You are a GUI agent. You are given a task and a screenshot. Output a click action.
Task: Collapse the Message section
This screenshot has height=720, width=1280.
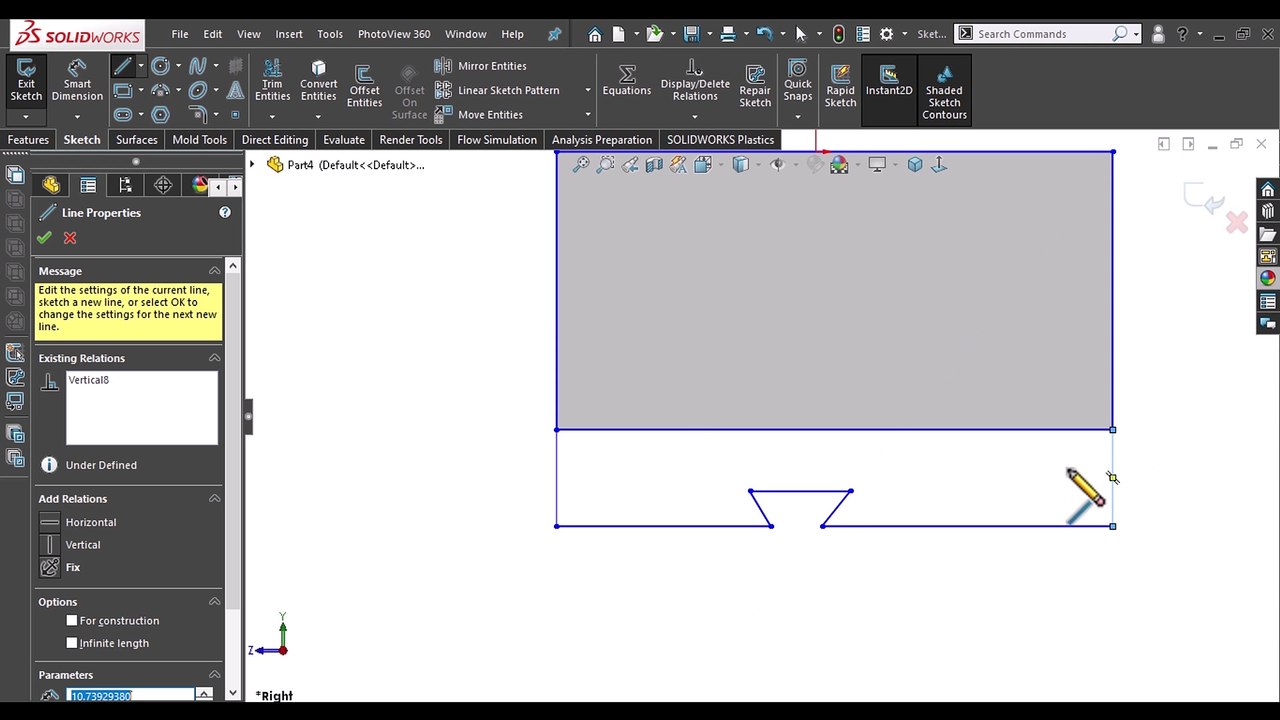coord(214,271)
